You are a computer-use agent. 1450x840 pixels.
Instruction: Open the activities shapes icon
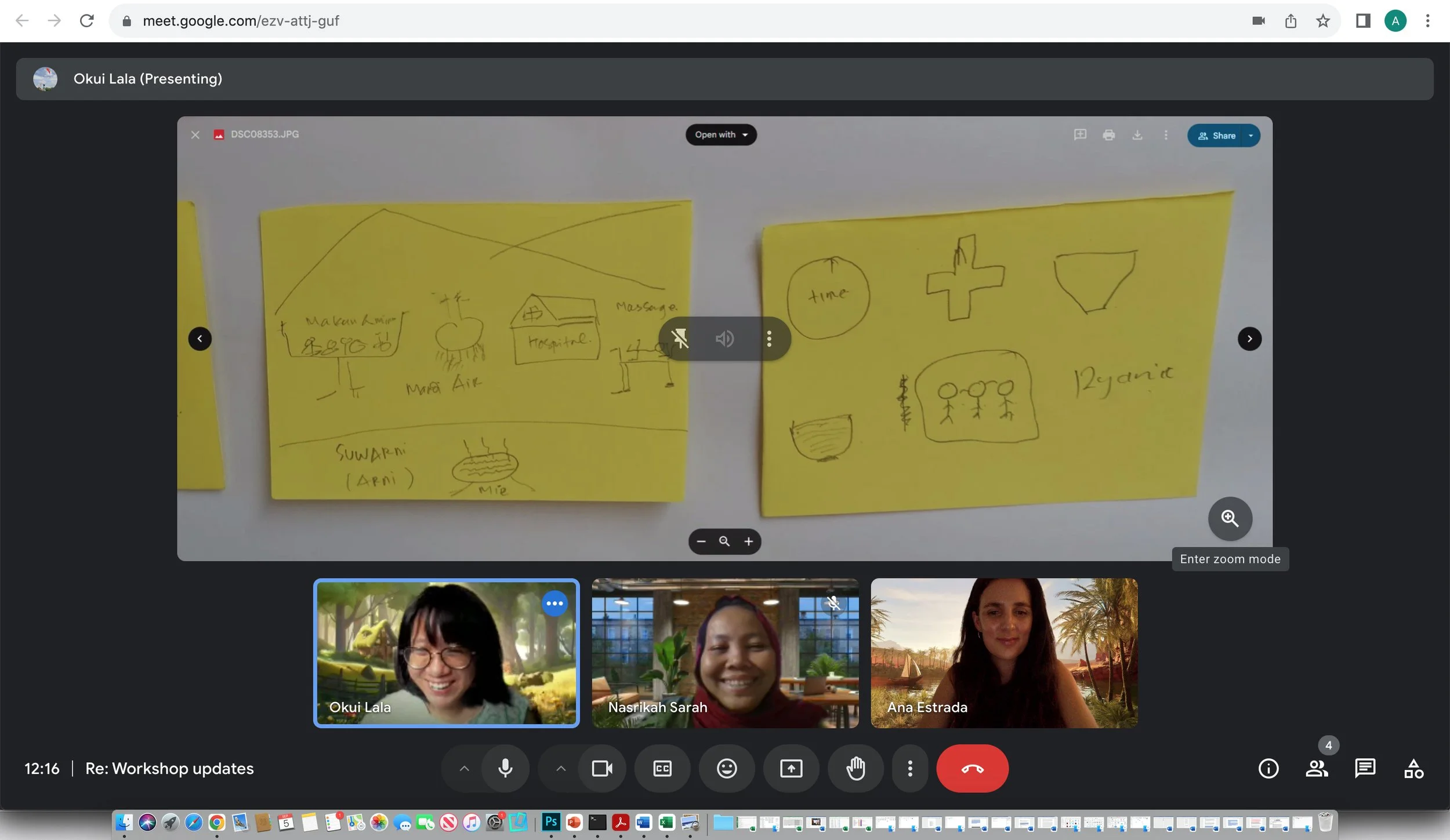click(x=1413, y=769)
